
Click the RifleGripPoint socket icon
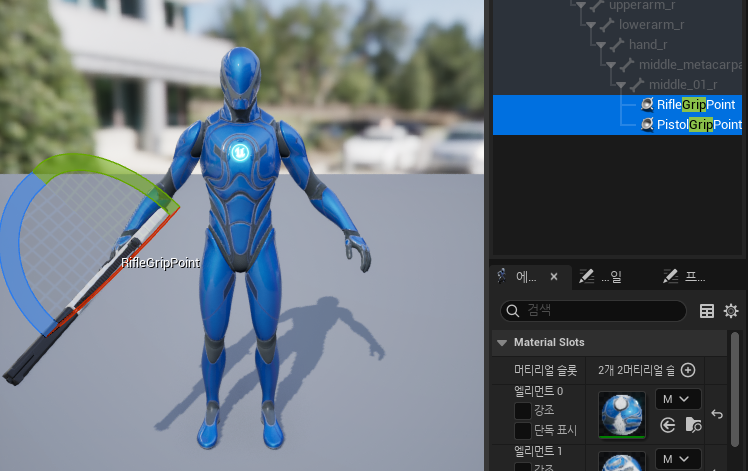pyautogui.click(x=647, y=105)
